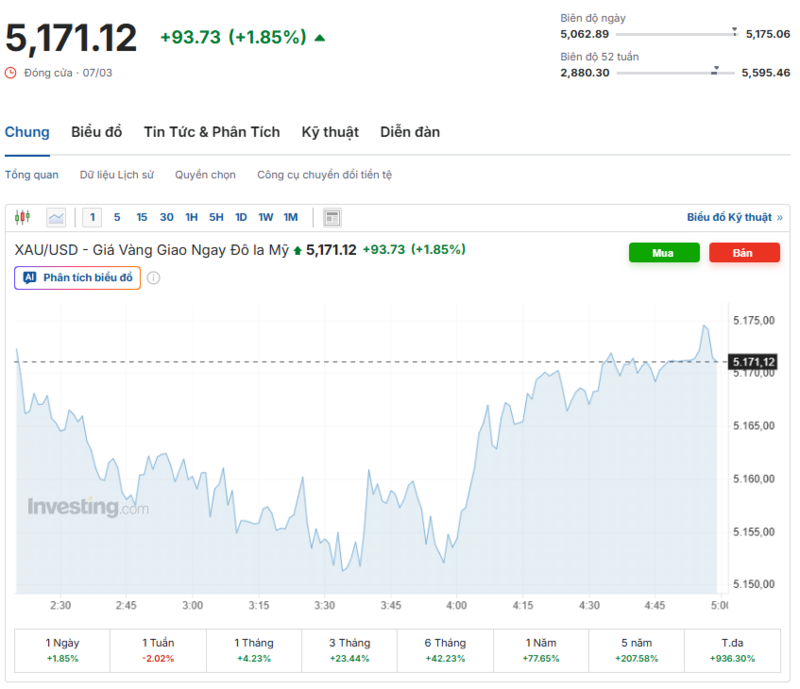This screenshot has height=689, width=800.
Task: Open the Kỹ thuật tab
Action: pos(330,132)
